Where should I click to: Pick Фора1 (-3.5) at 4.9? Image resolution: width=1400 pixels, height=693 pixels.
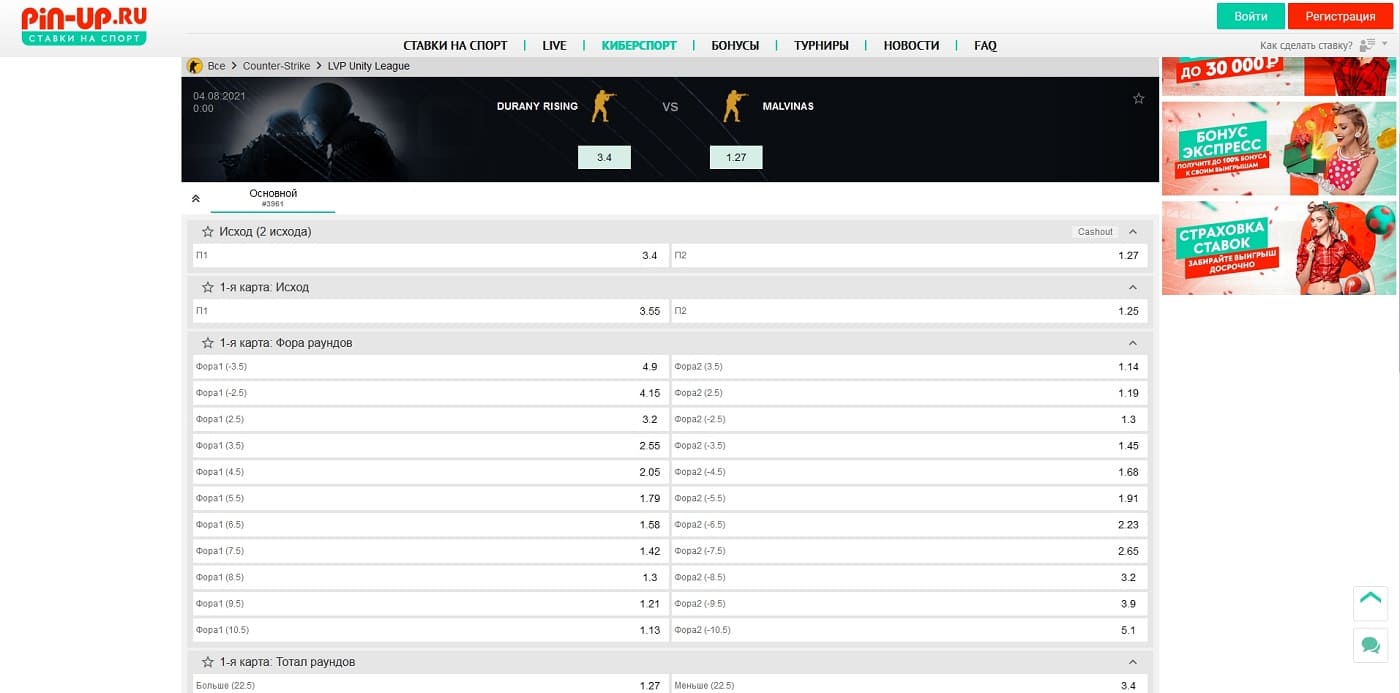(x=429, y=367)
